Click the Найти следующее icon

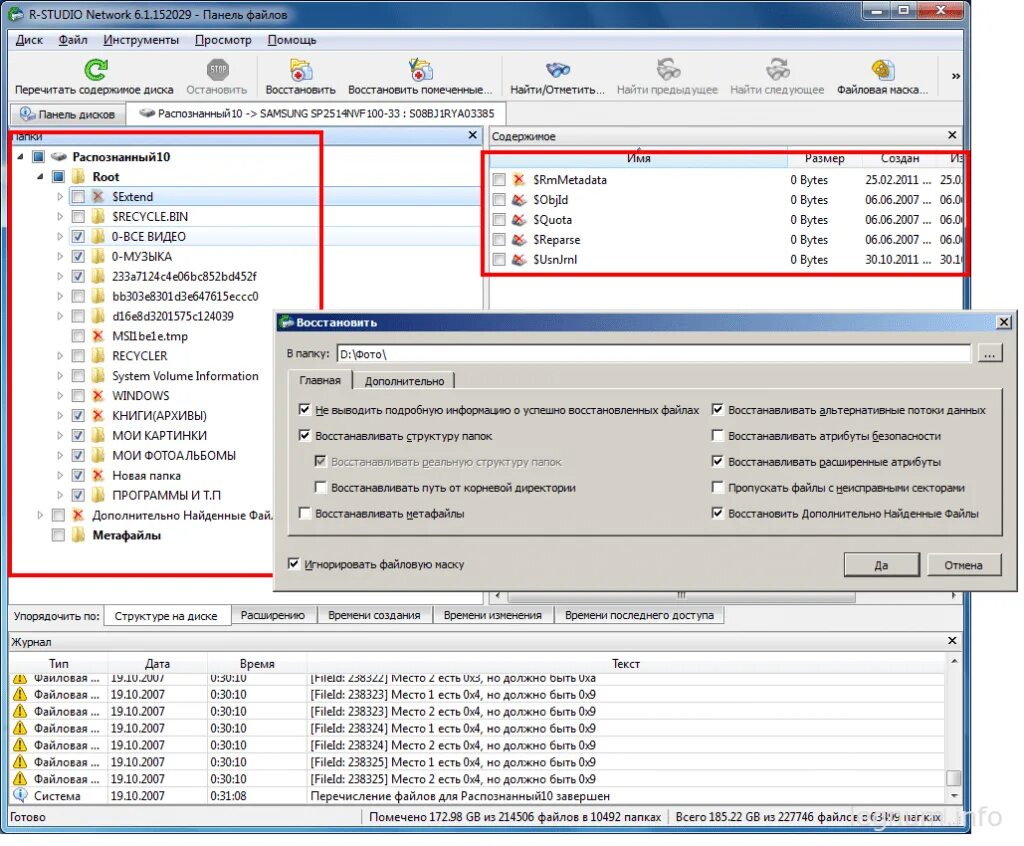tap(777, 69)
